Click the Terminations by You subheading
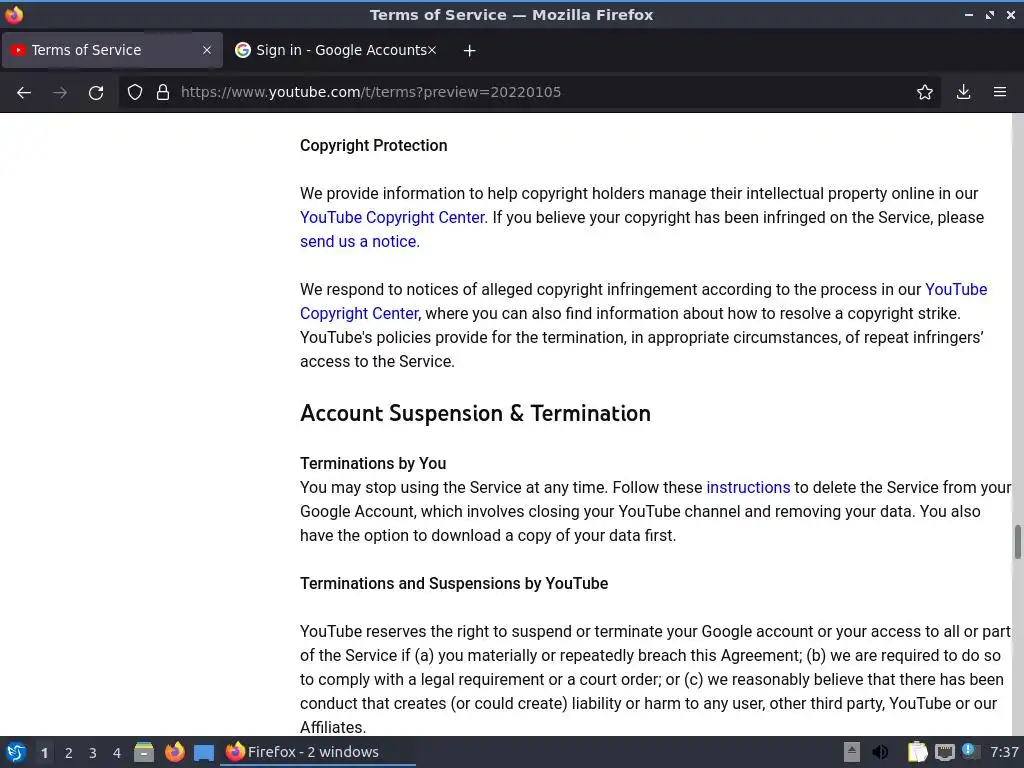Image resolution: width=1024 pixels, height=768 pixels. 373,464
